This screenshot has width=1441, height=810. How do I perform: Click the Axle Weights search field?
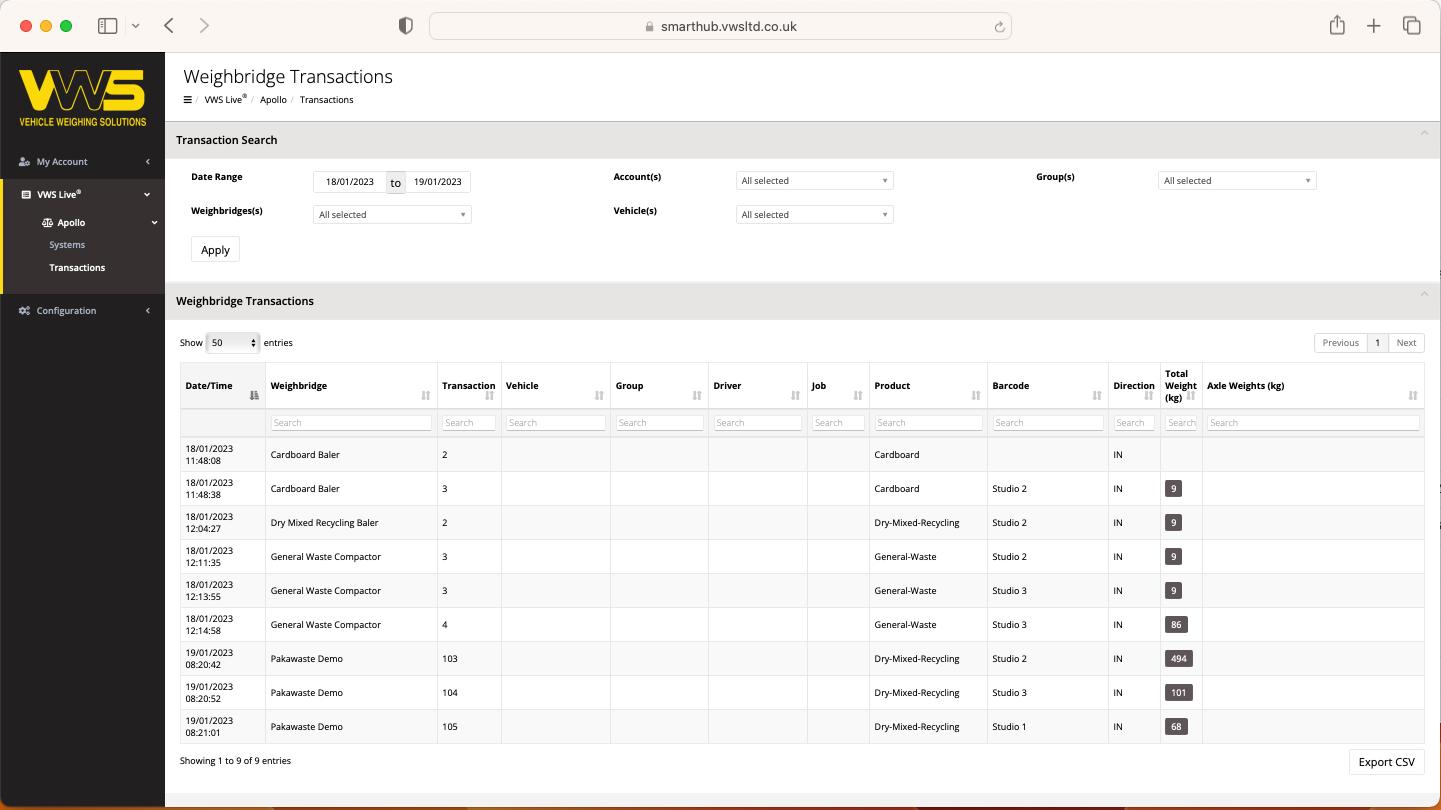coord(1313,423)
